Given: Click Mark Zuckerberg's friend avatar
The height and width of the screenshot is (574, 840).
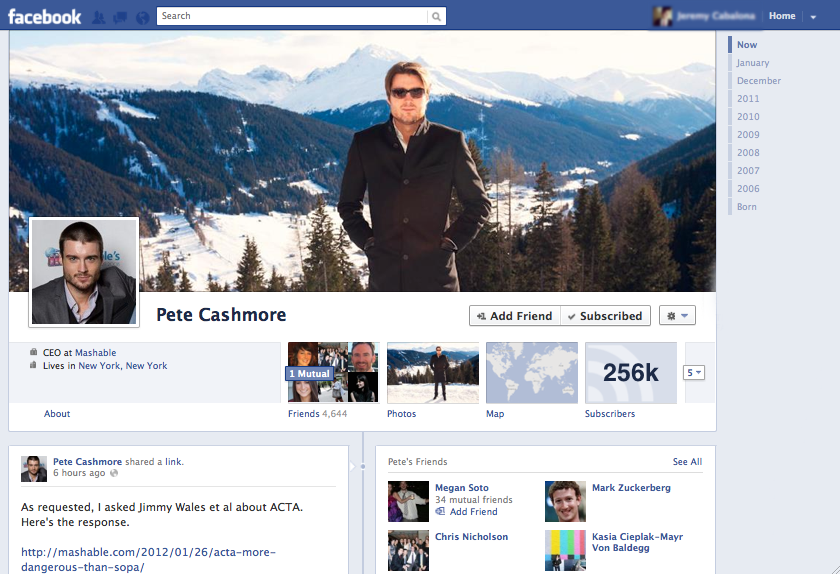Looking at the screenshot, I should [565, 501].
